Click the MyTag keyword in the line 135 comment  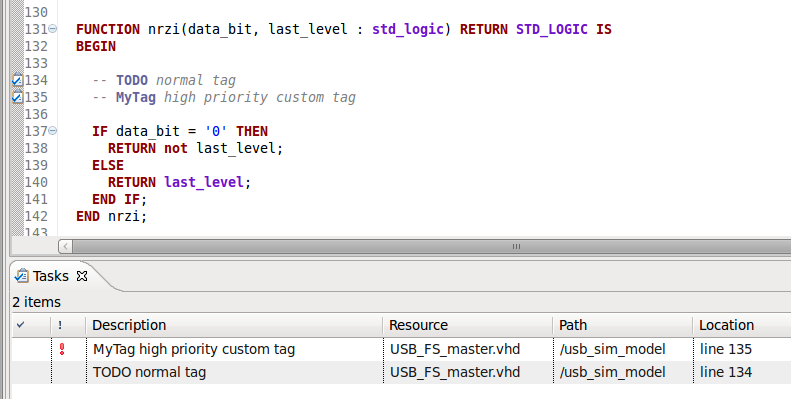click(x=136, y=97)
